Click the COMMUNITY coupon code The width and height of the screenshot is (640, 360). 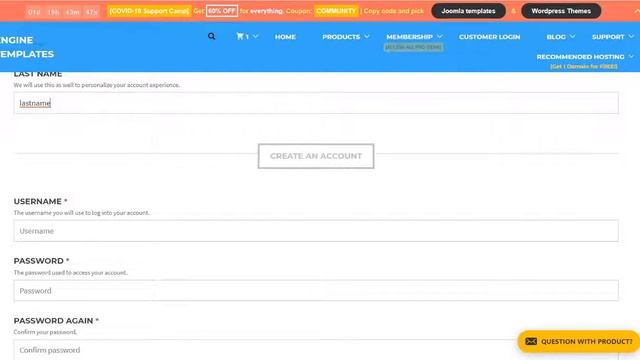click(x=336, y=11)
